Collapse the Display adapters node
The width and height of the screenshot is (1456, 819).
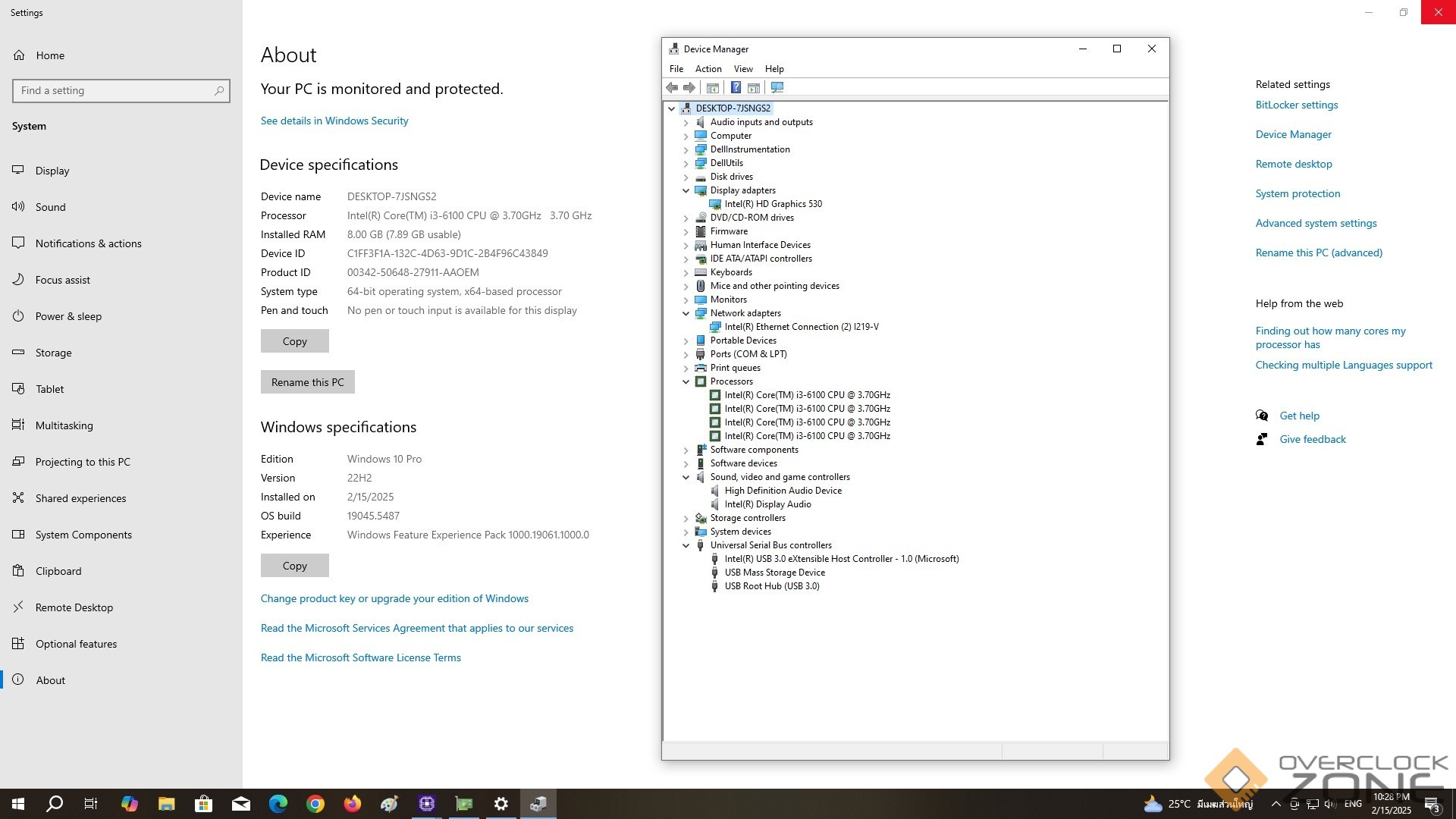[x=686, y=190]
